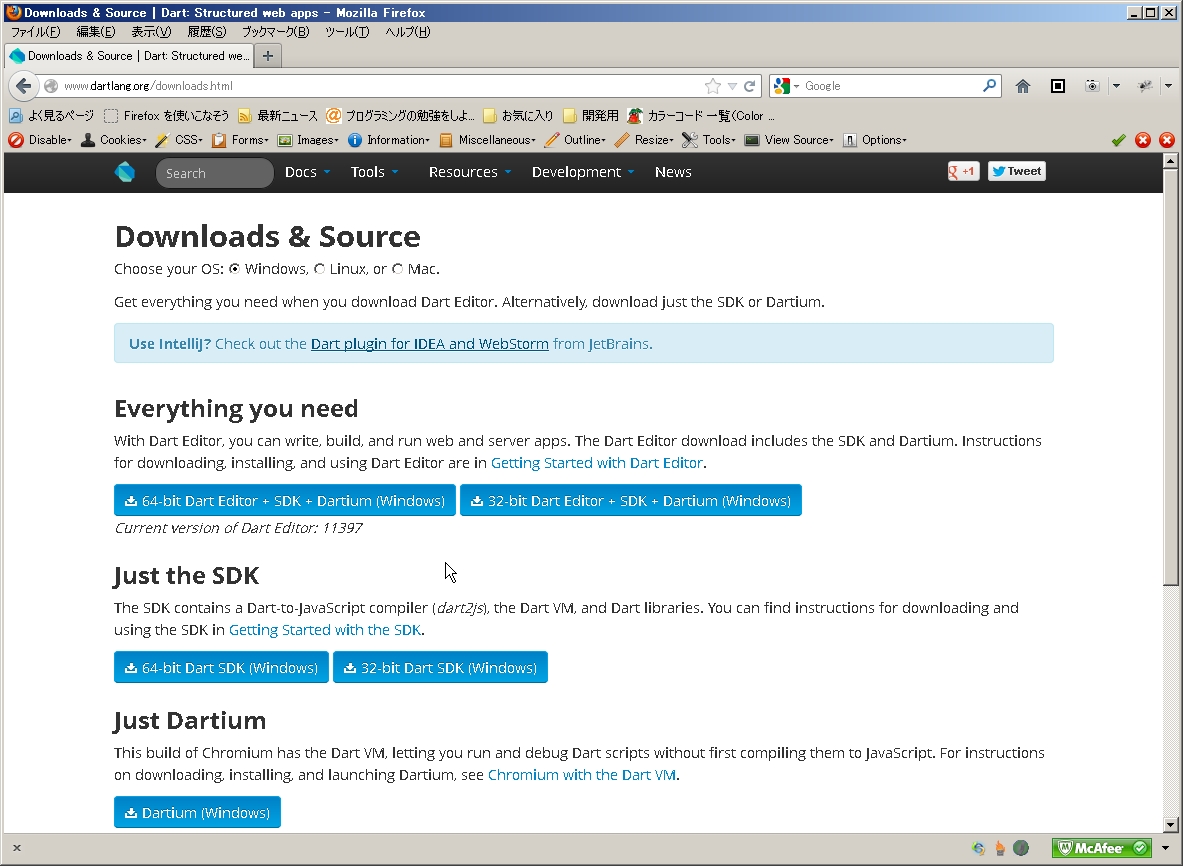Reload the page using the refresh icon
The width and height of the screenshot is (1183, 866).
749,86
